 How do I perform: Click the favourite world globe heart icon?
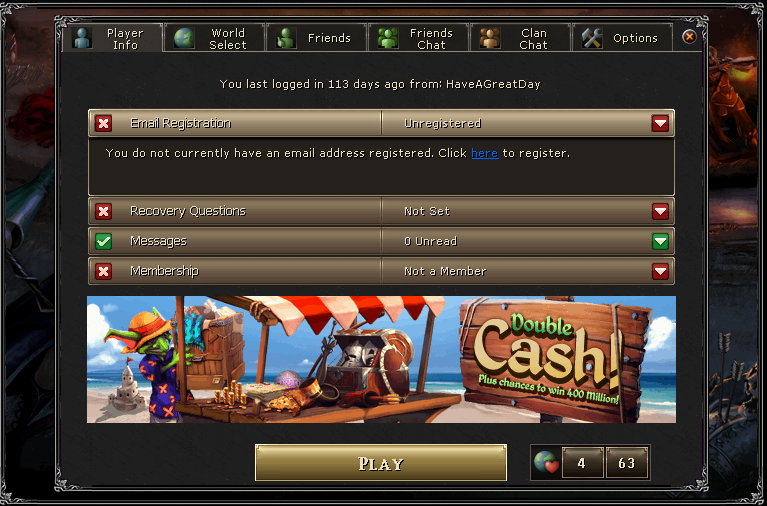(546, 462)
